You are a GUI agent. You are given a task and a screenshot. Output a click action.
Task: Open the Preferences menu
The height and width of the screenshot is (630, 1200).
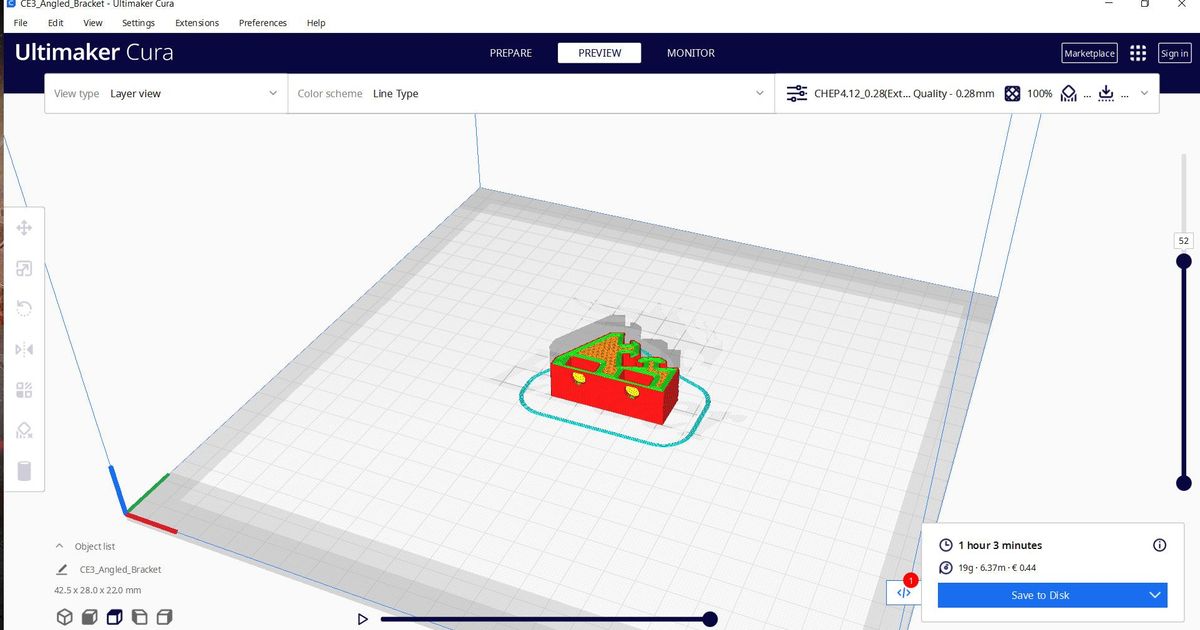(263, 23)
